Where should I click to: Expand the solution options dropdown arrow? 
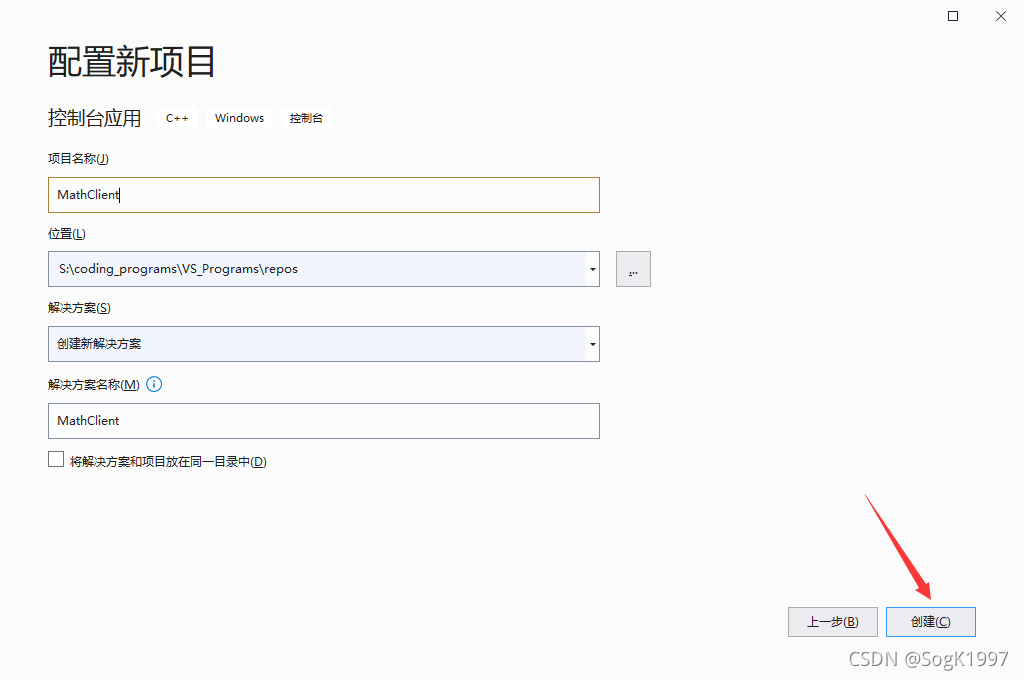[x=592, y=344]
